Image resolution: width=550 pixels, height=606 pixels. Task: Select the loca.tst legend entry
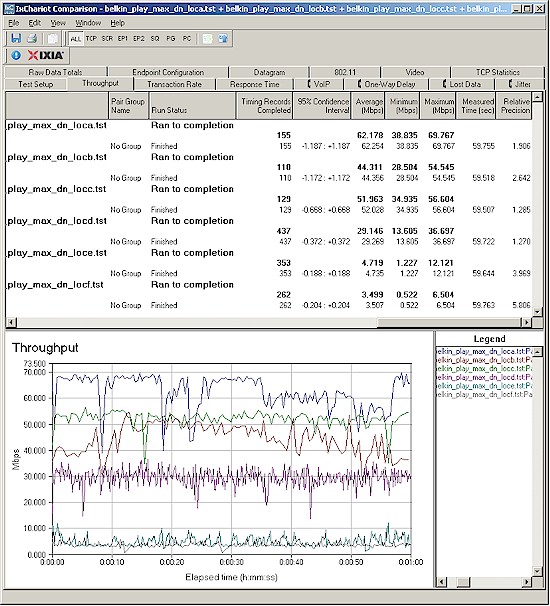pyautogui.click(x=484, y=351)
